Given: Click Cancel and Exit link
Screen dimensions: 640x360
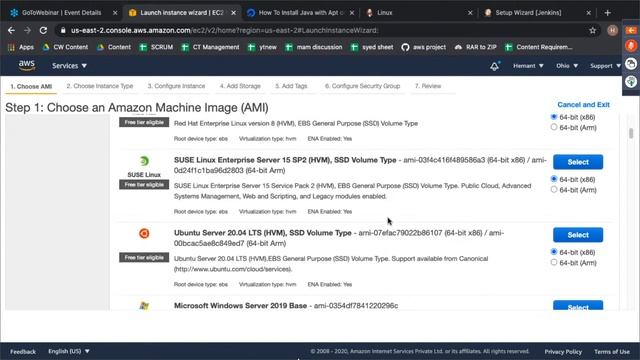Looking at the screenshot, I should tap(583, 104).
